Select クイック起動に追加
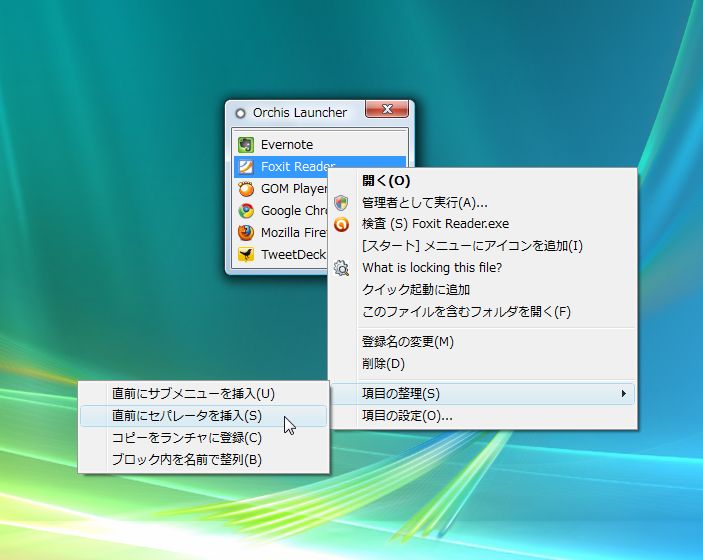This screenshot has height=560, width=703. click(x=483, y=290)
